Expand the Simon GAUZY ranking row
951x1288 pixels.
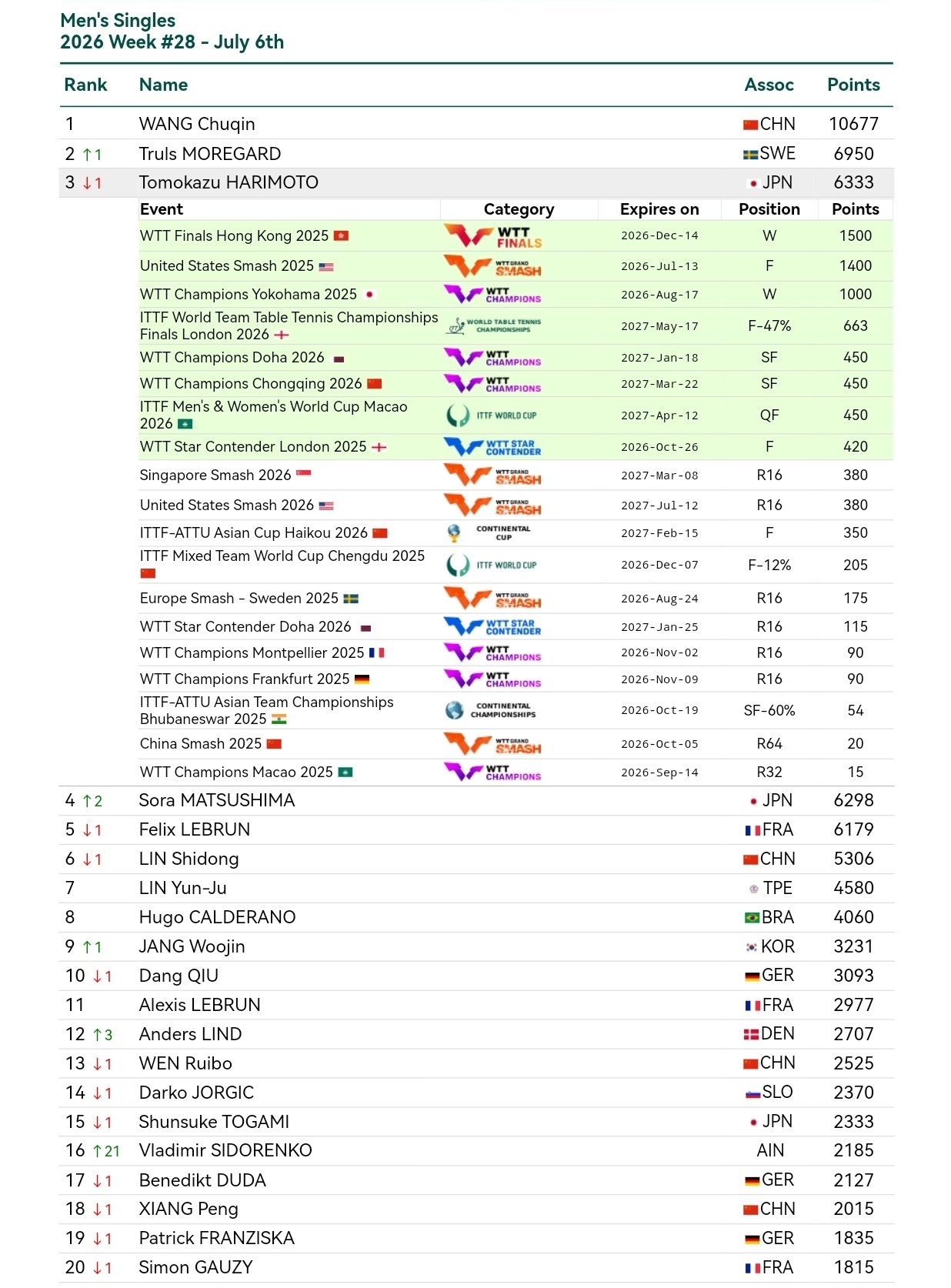[476, 1268]
